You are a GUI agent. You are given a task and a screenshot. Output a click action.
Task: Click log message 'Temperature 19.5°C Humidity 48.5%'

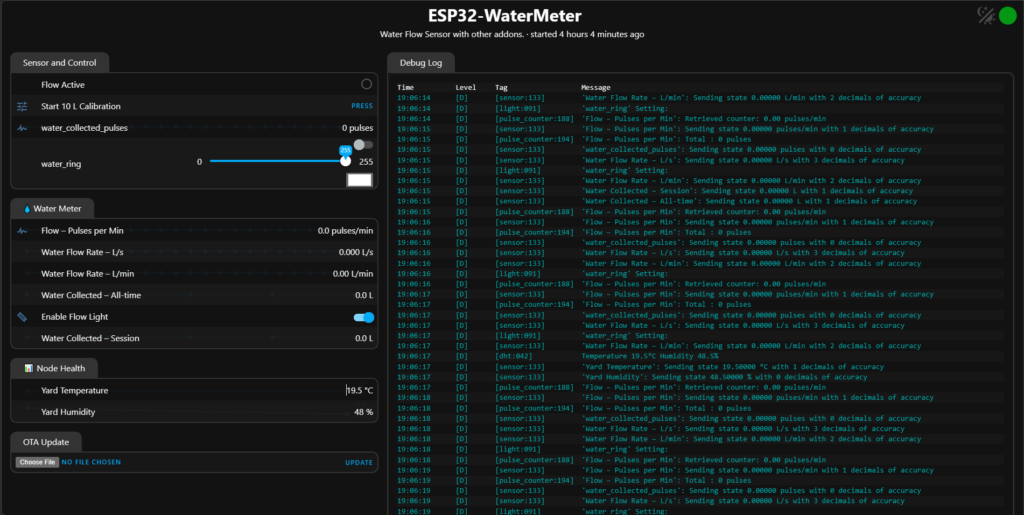pos(650,356)
